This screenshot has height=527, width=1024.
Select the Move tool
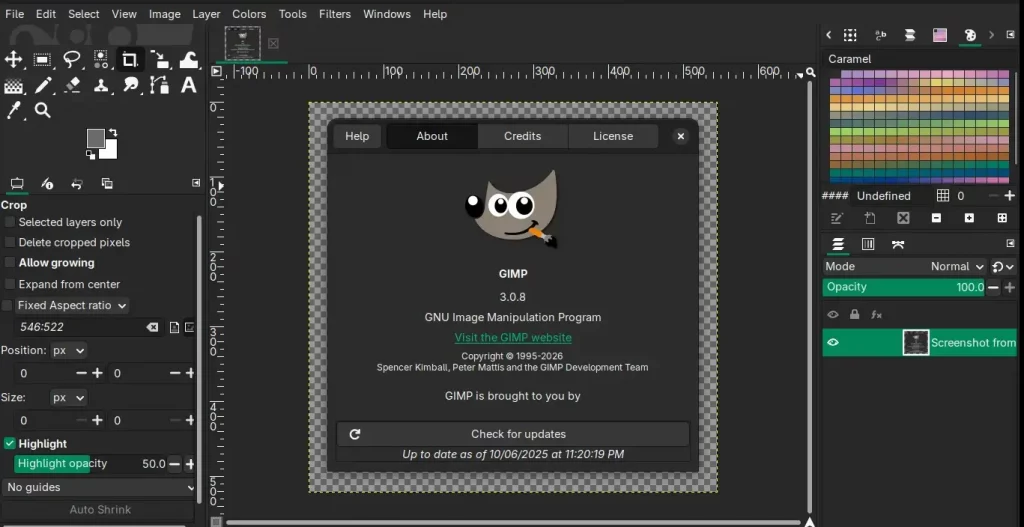tap(13, 60)
